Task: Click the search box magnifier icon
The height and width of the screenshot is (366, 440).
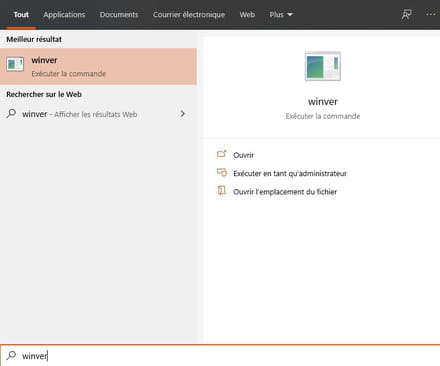Action: (x=11, y=355)
